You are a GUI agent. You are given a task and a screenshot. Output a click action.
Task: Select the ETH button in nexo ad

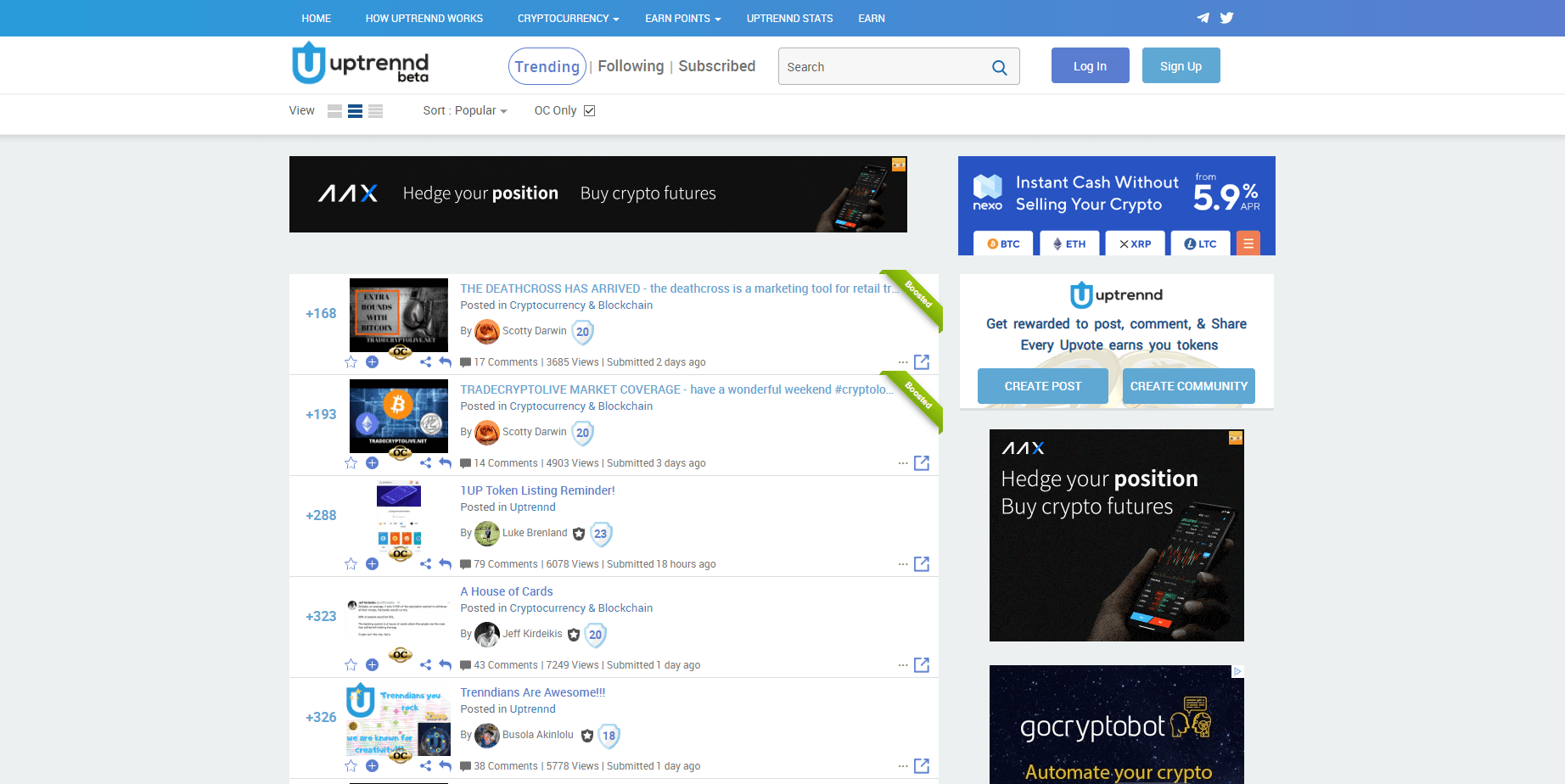click(1069, 244)
